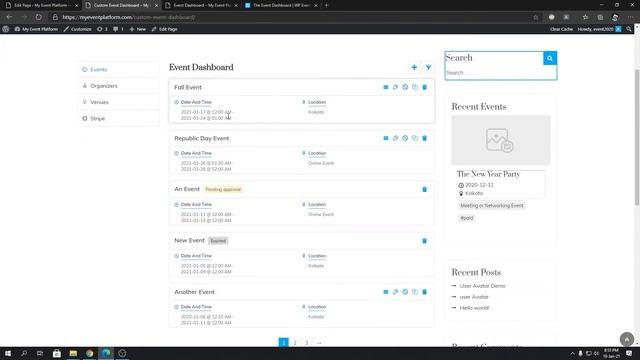Click Clear Cache in admin bar
This screenshot has width=640, height=360.
pyautogui.click(x=561, y=29)
